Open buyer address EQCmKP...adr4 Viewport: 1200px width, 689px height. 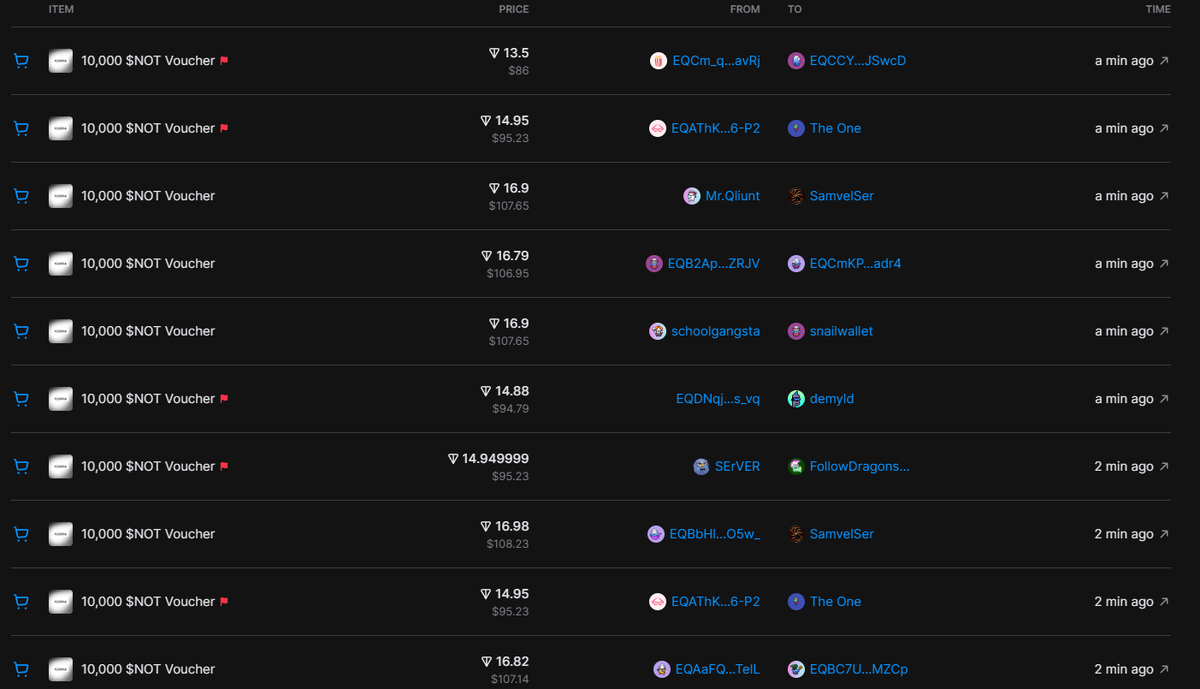856,264
